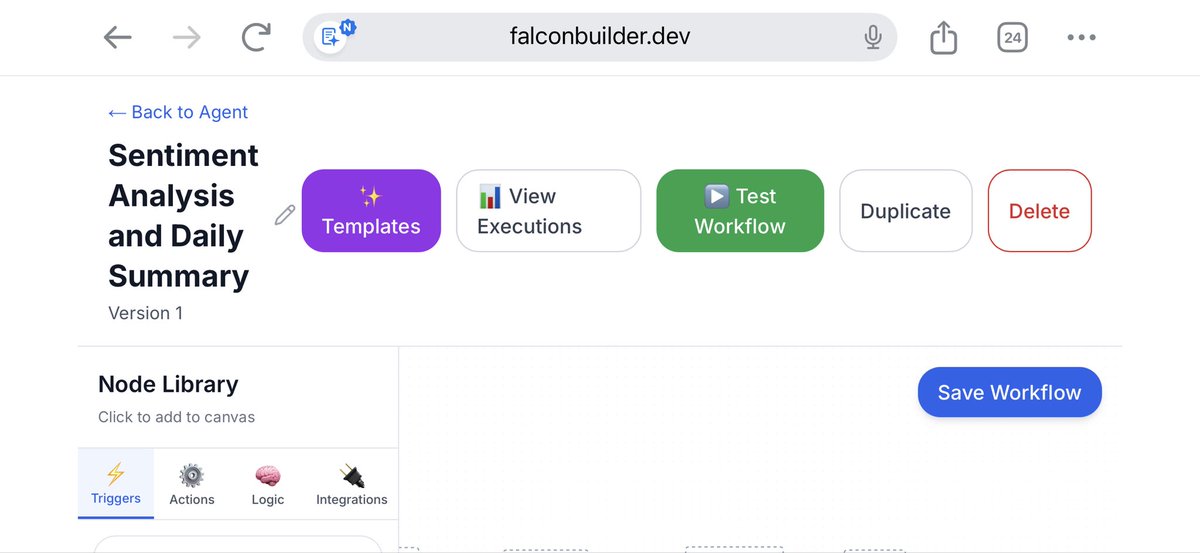1200x553 pixels.
Task: Click the falconbuilder.dev address bar
Action: click(x=600, y=37)
